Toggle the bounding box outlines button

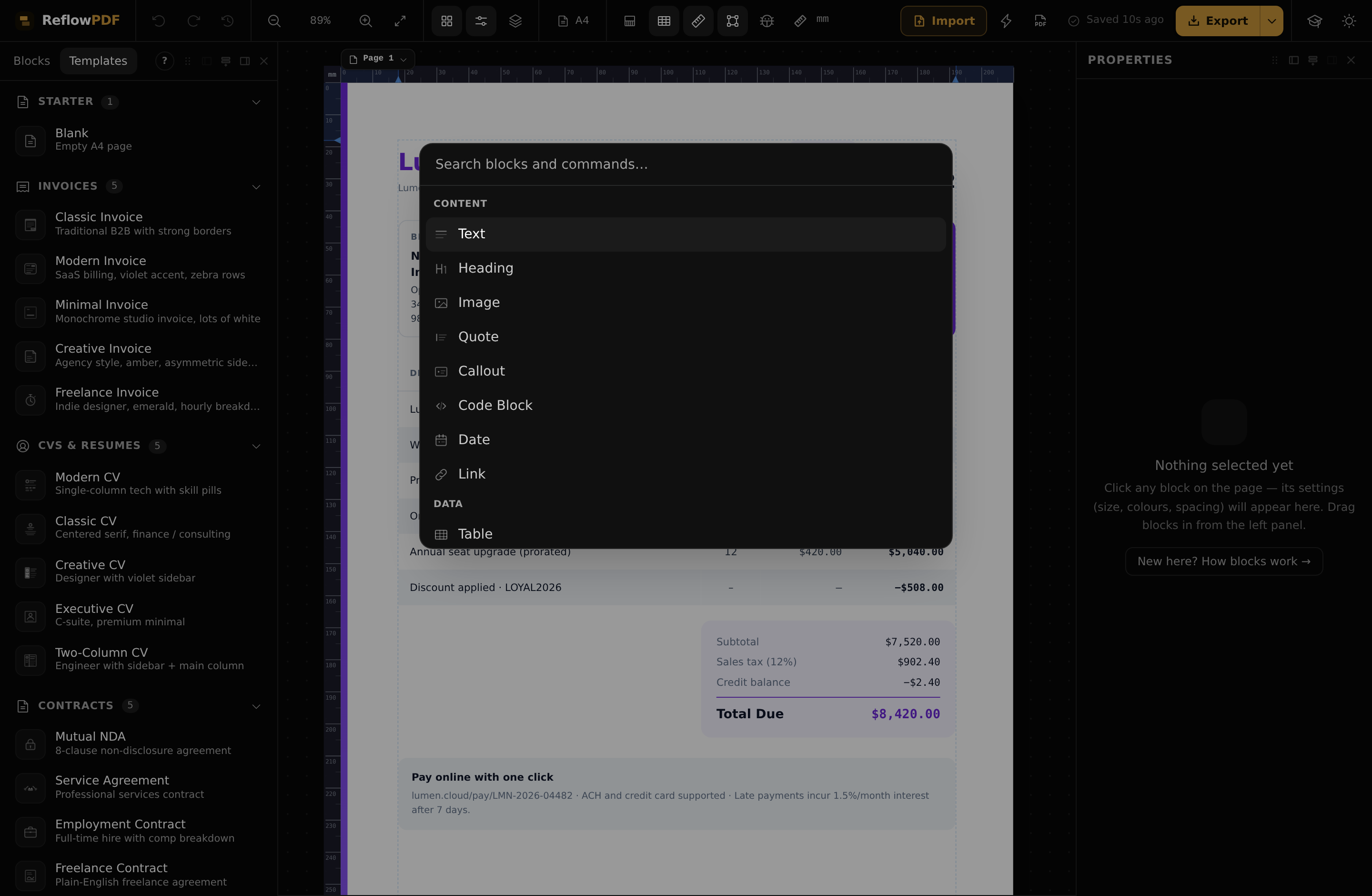733,21
